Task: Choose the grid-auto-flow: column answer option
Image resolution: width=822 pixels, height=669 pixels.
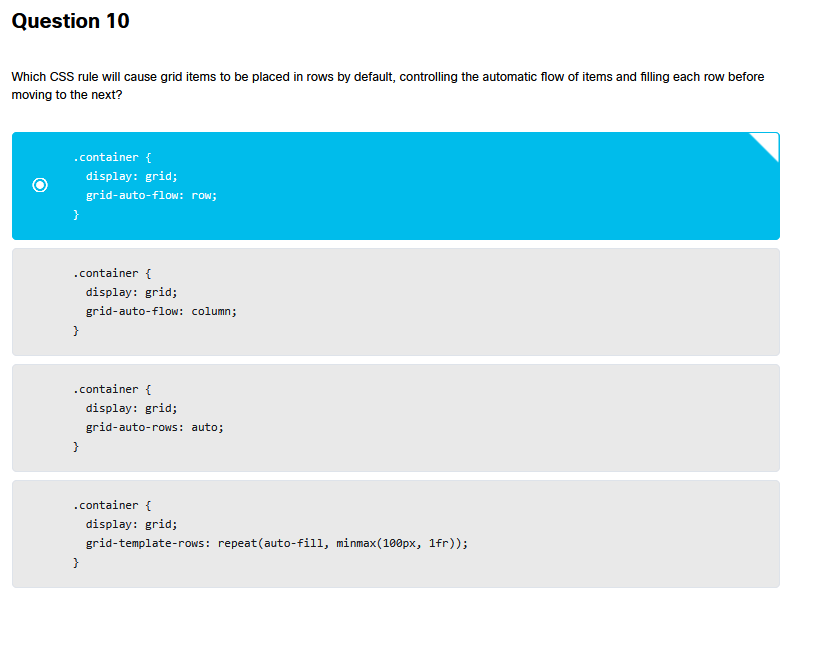Action: tap(395, 302)
